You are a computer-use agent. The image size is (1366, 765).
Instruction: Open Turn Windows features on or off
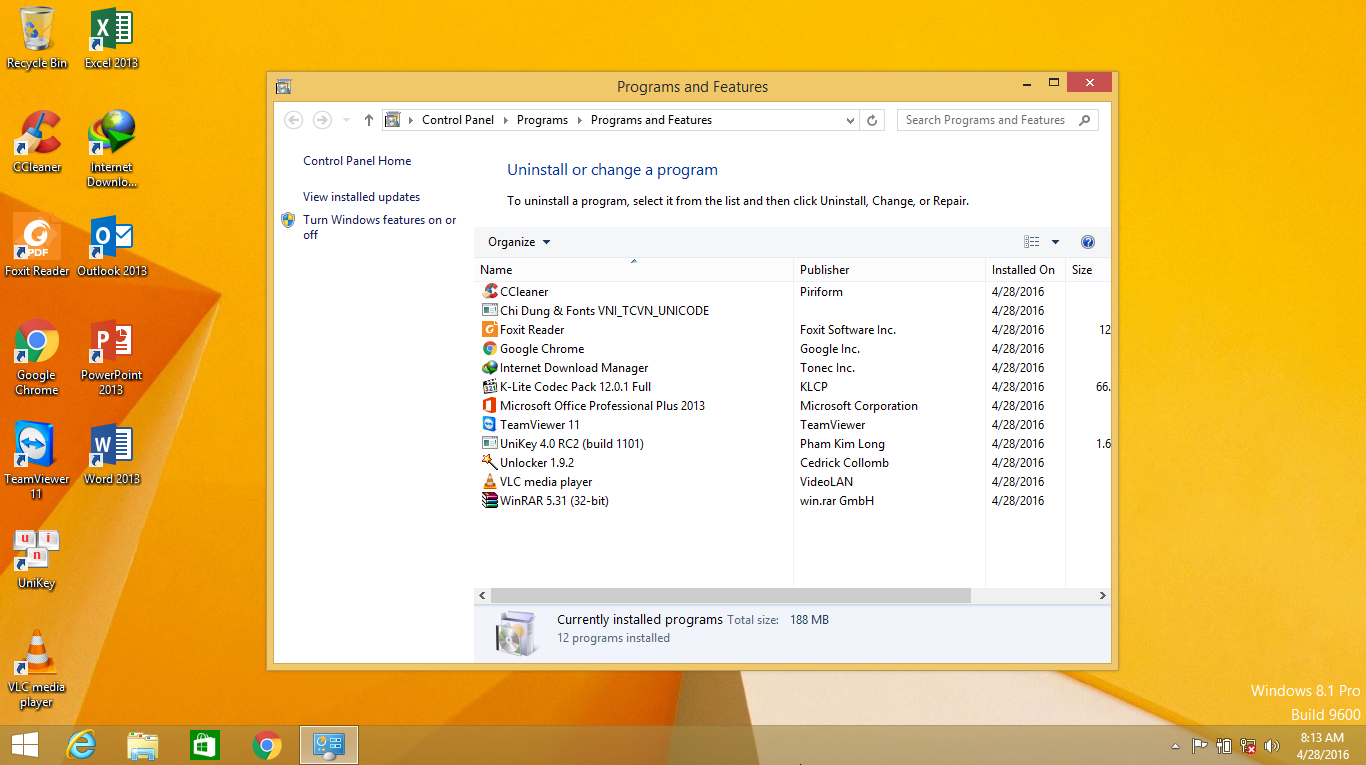(380, 227)
